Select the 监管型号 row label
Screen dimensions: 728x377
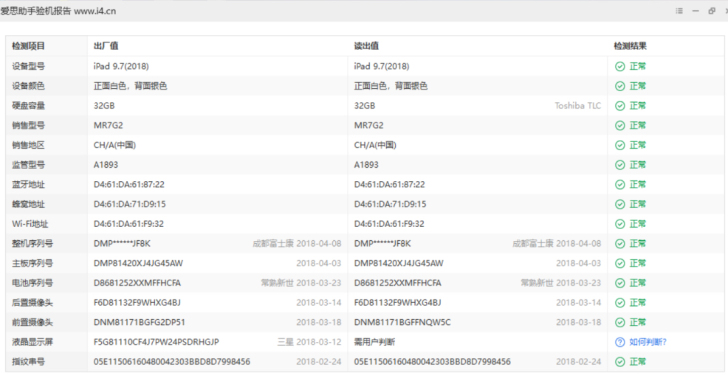[28, 165]
